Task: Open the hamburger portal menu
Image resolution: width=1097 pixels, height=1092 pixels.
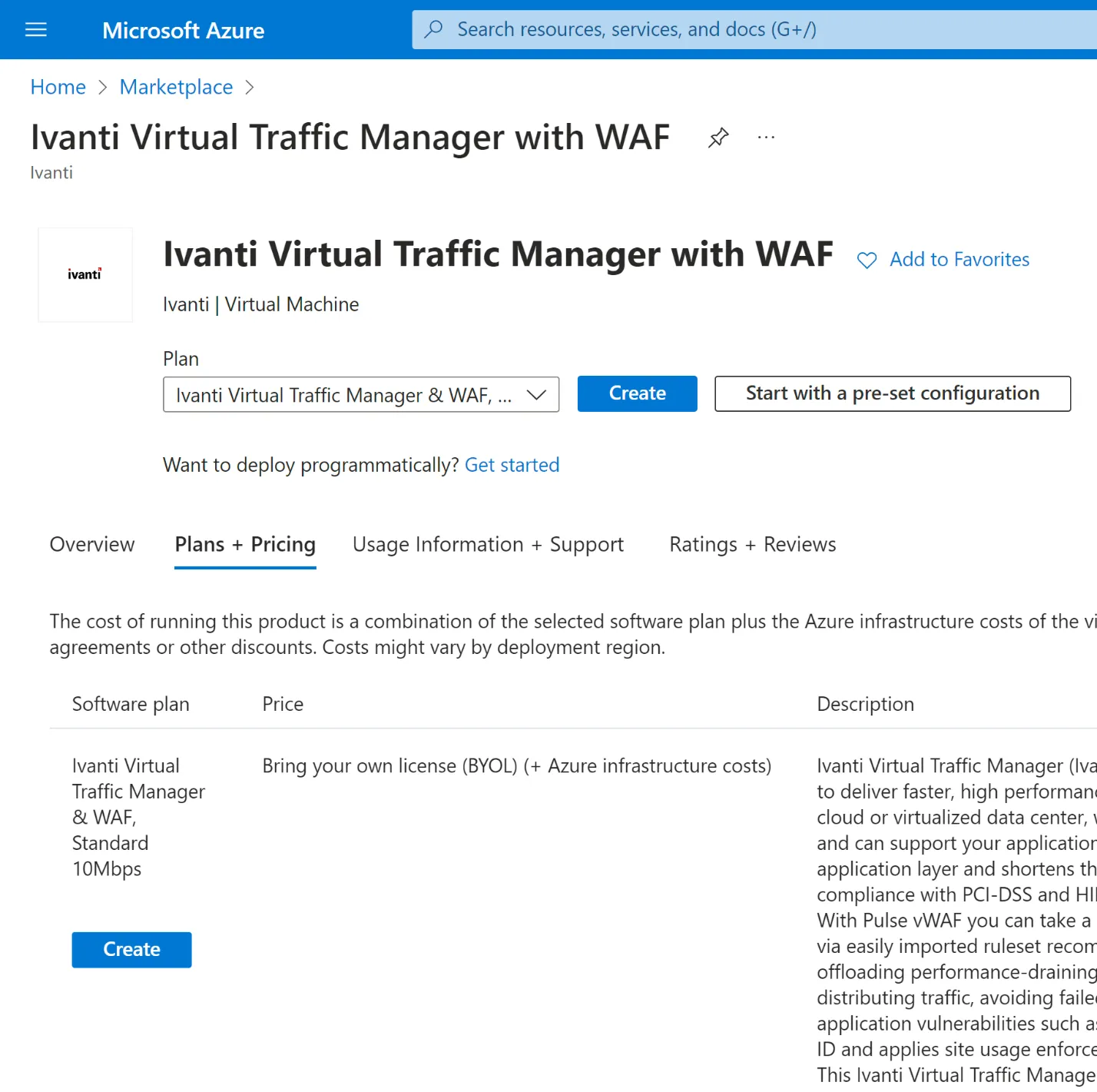Action: point(36,30)
